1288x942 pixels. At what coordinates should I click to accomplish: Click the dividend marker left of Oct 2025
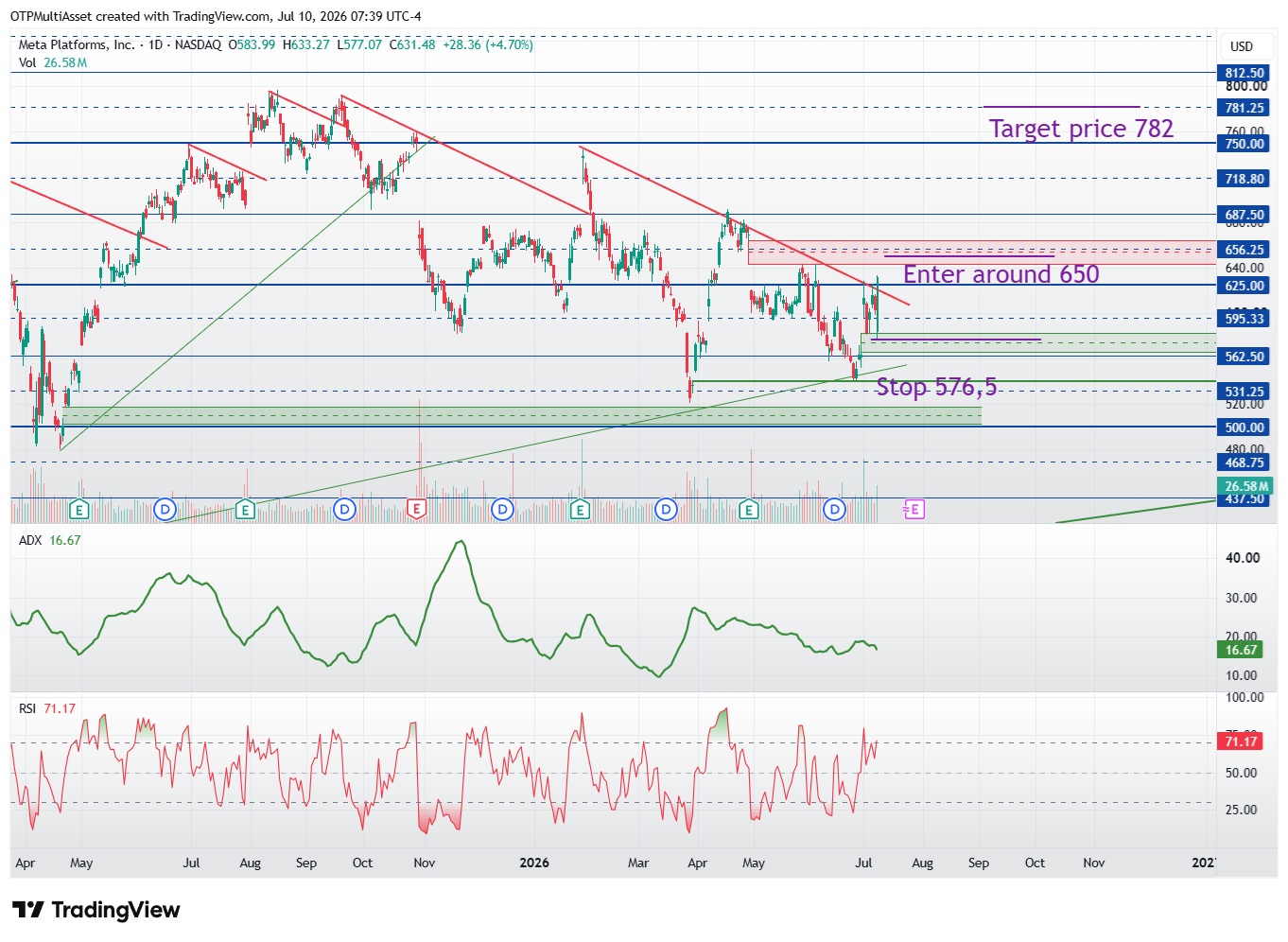pos(345,510)
